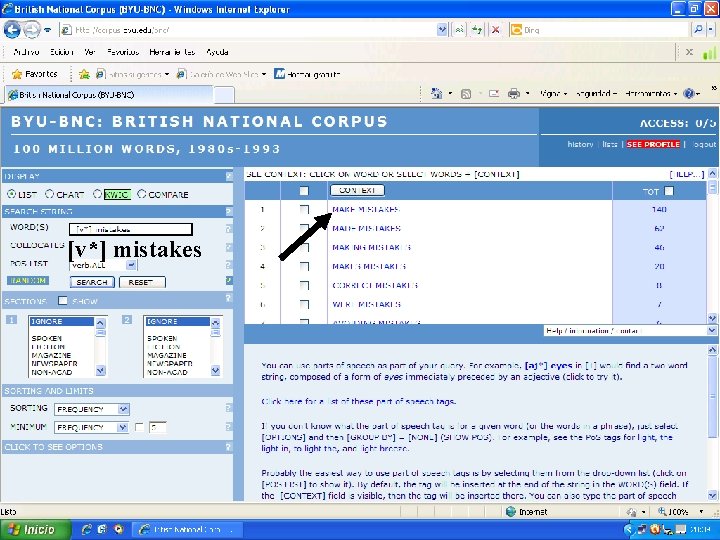Viewport: 720px width, 540px height.
Task: Toggle the SECTIONS SHOW checkbox
Action: 63,301
